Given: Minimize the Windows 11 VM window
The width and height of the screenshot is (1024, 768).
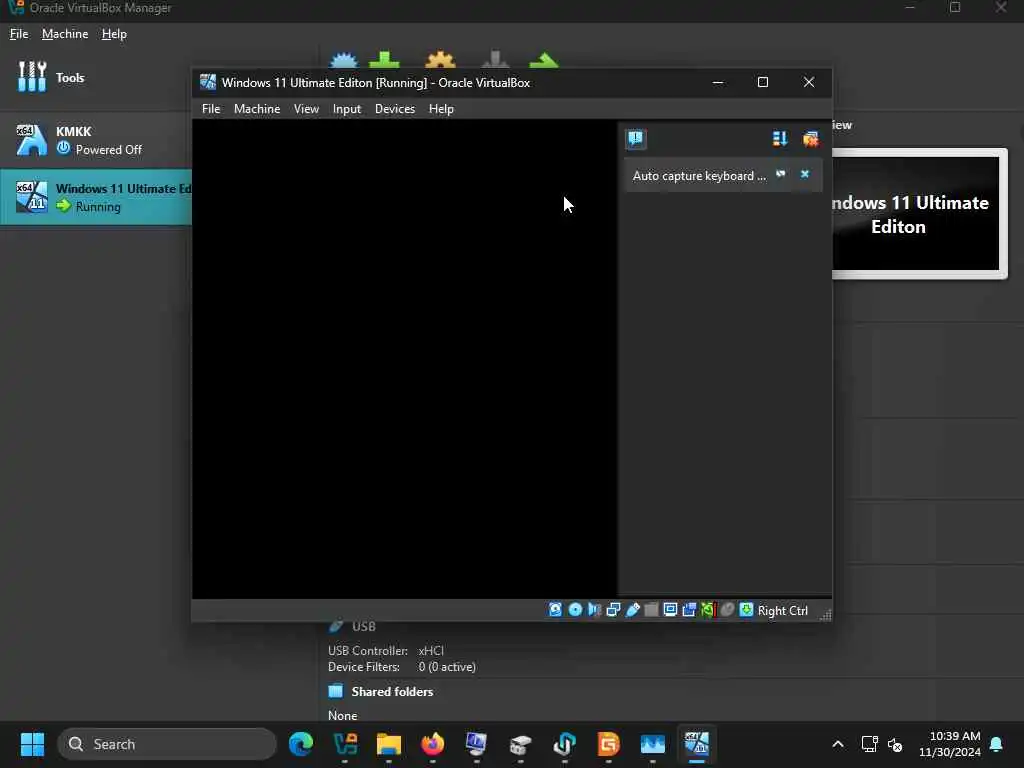Looking at the screenshot, I should pos(718,82).
